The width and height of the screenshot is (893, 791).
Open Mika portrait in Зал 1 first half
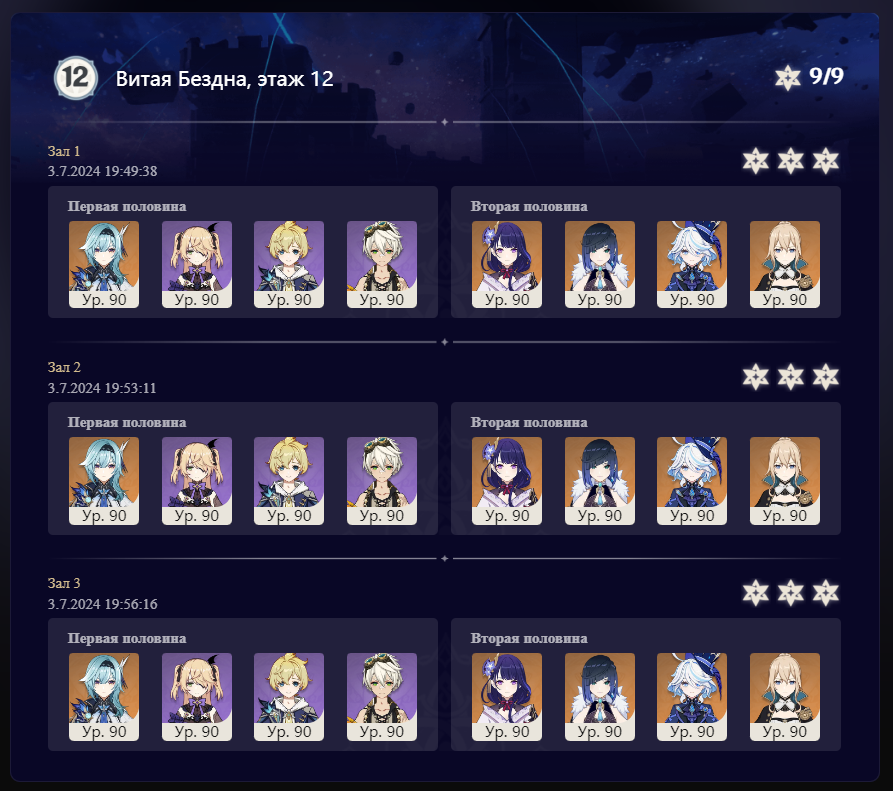289,264
